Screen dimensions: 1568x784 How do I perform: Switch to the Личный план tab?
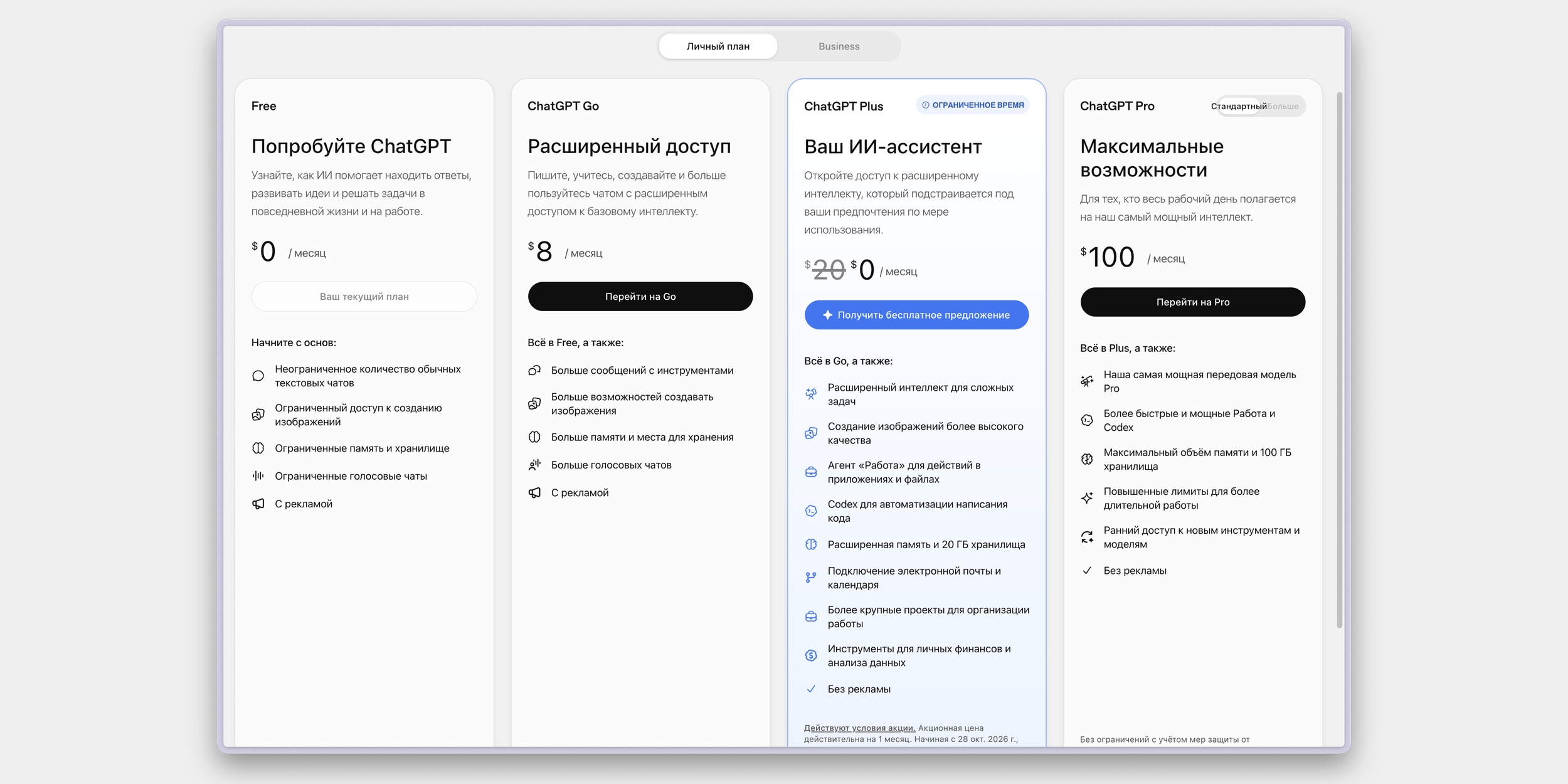pos(718,46)
